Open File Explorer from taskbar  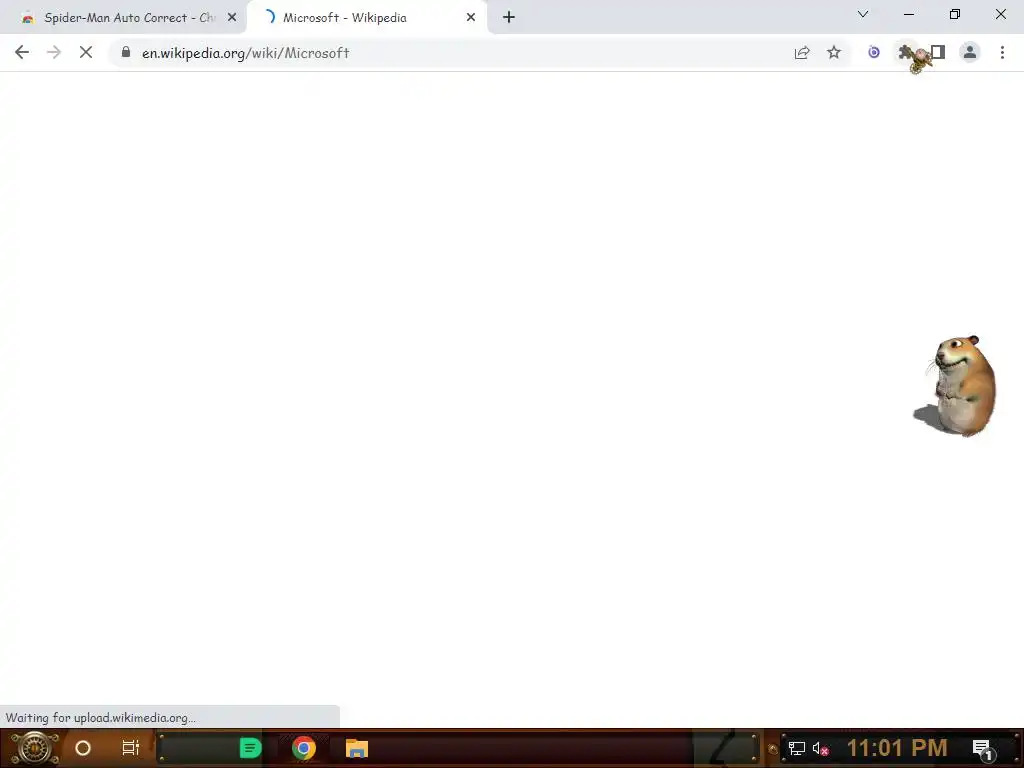(x=357, y=748)
